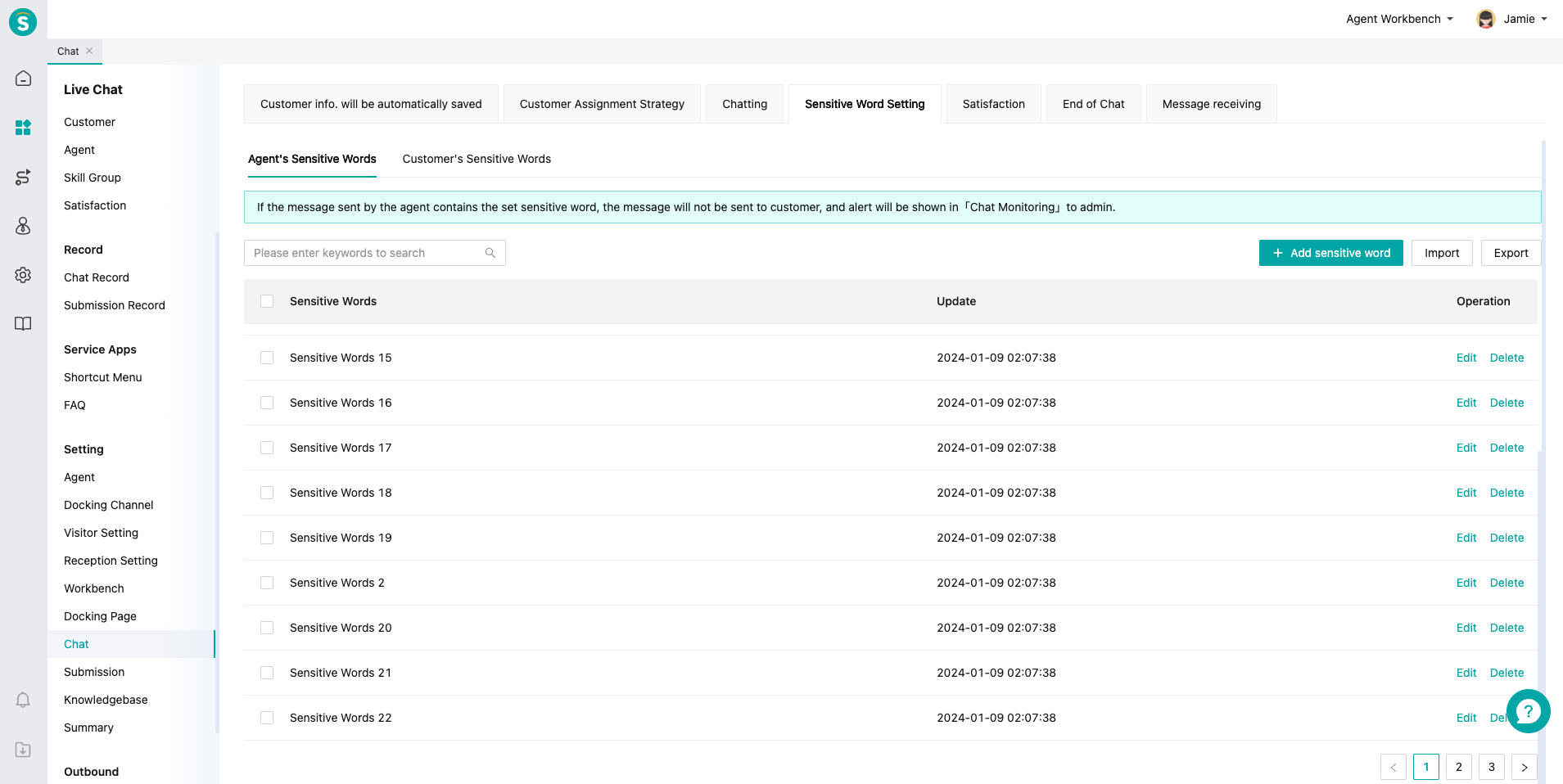This screenshot has height=784, width=1563.
Task: Open Knowledgebase setting in sidebar
Action: pos(106,700)
